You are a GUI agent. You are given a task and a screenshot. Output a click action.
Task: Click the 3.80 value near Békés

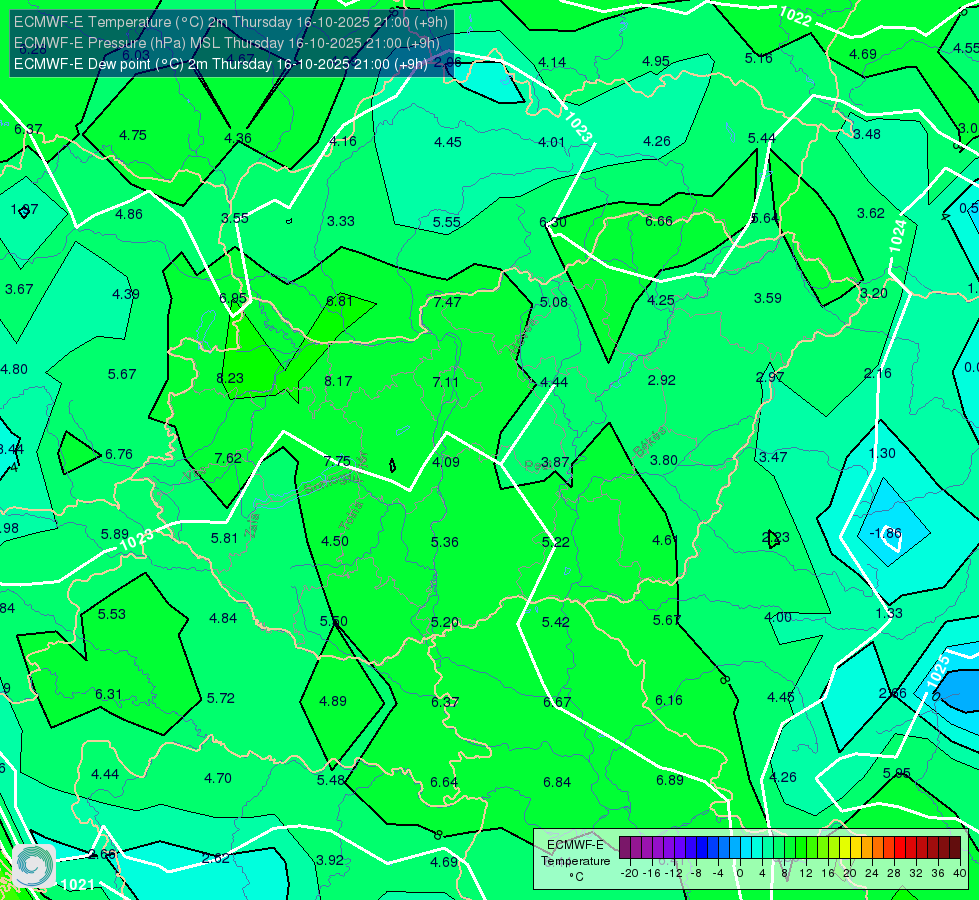tap(664, 460)
